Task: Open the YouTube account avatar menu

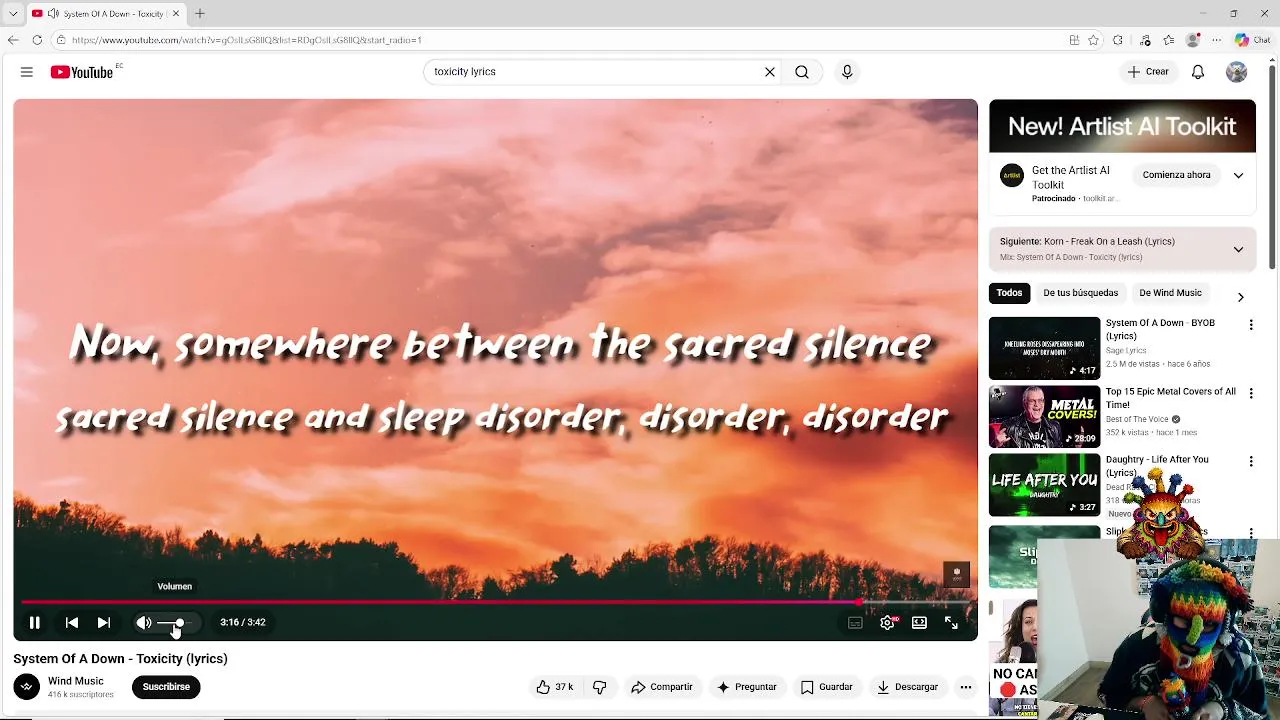Action: coord(1237,72)
